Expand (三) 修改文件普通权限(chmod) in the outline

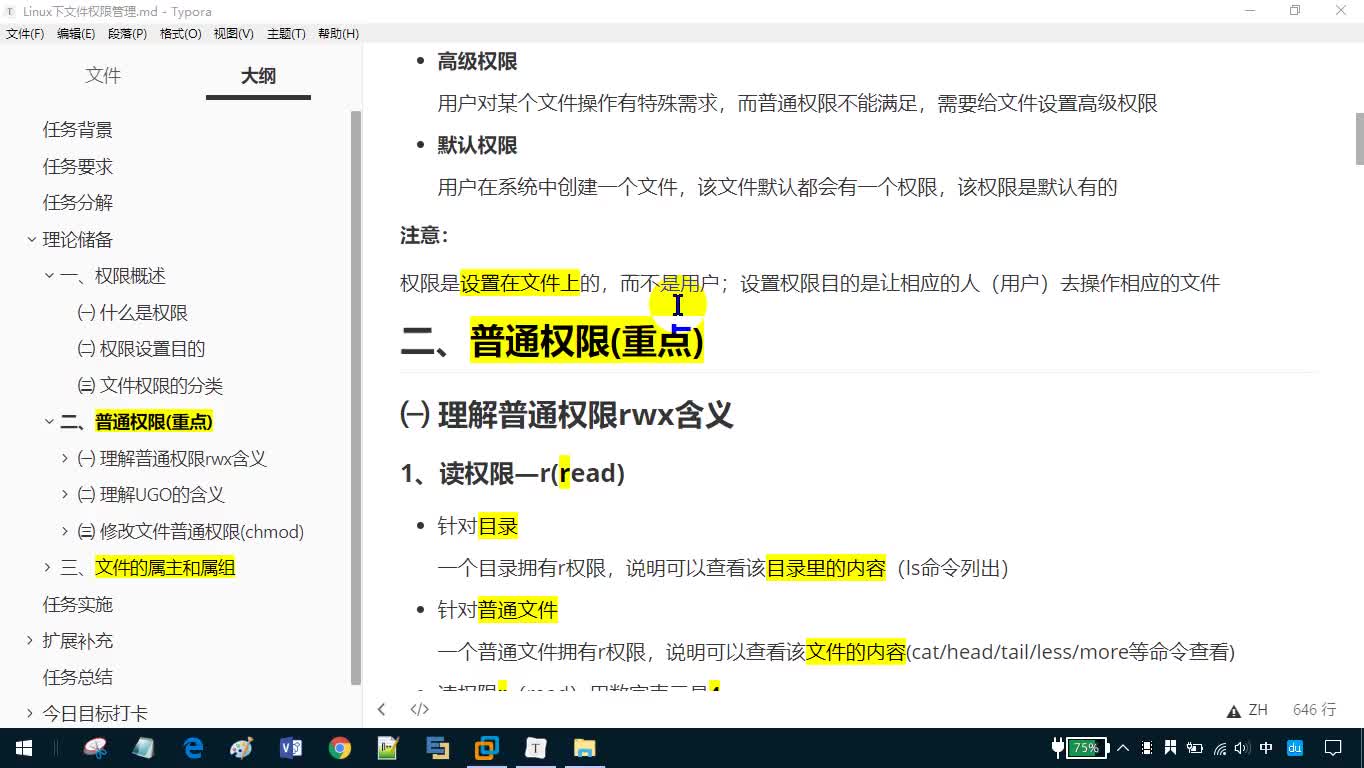pos(66,532)
